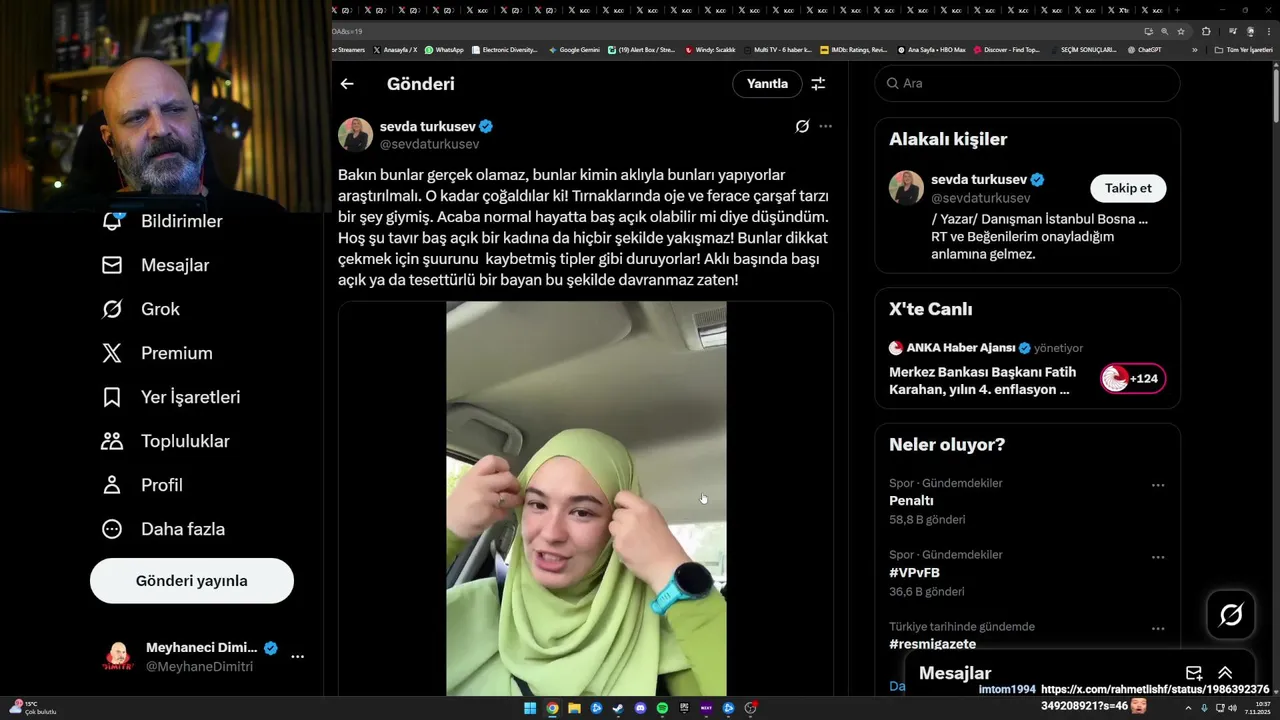Open Profil from the sidebar

coord(142,485)
